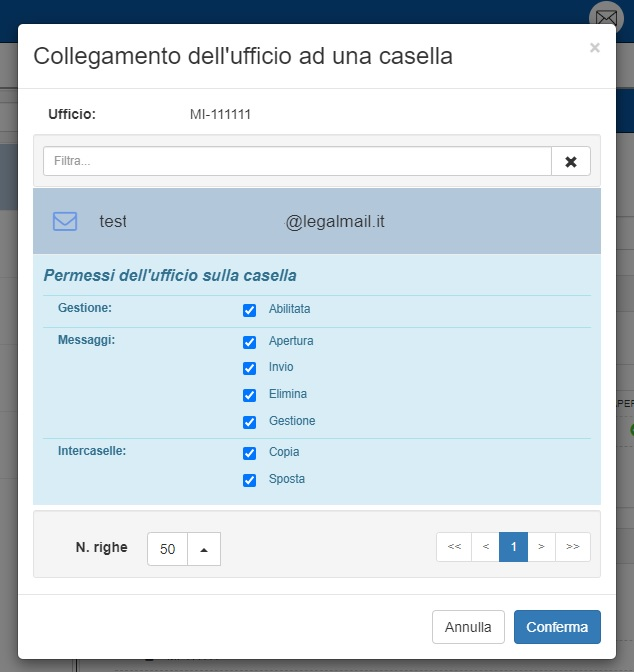
Task: Click the mail icon in the top header
Action: tap(605, 17)
